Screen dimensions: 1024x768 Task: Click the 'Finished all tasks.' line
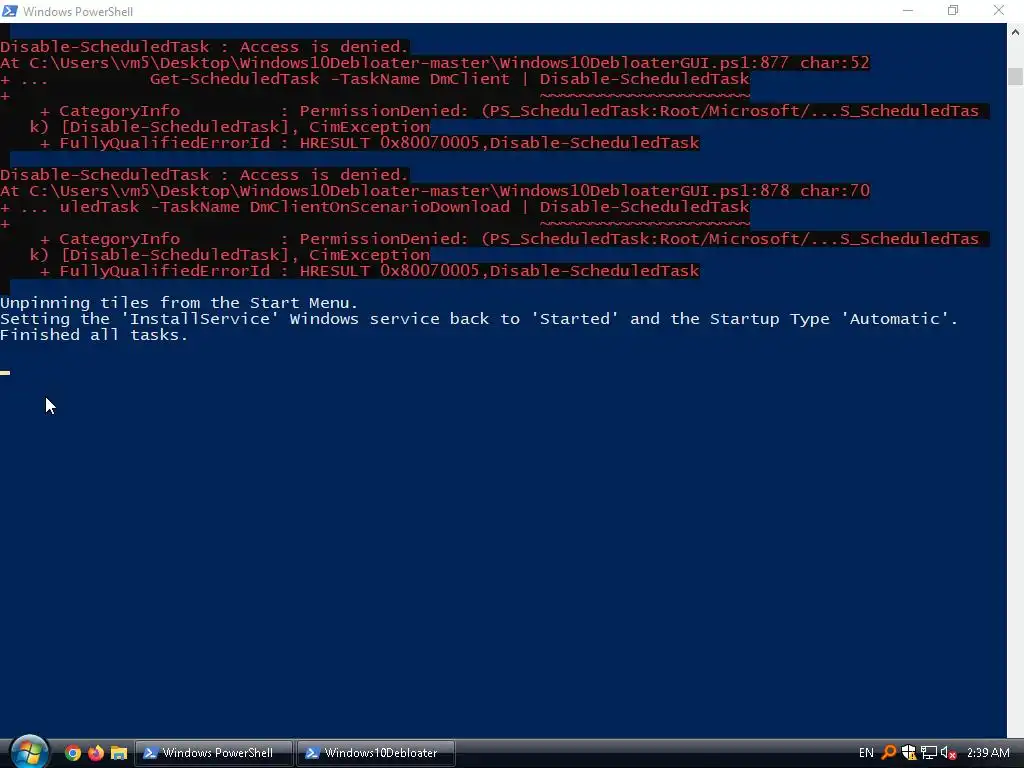(94, 335)
